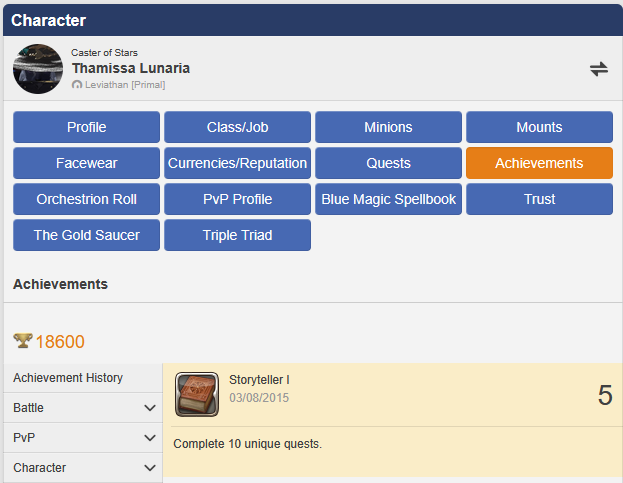Open the Blue Magic Spellbook
623x483 pixels.
click(x=389, y=199)
